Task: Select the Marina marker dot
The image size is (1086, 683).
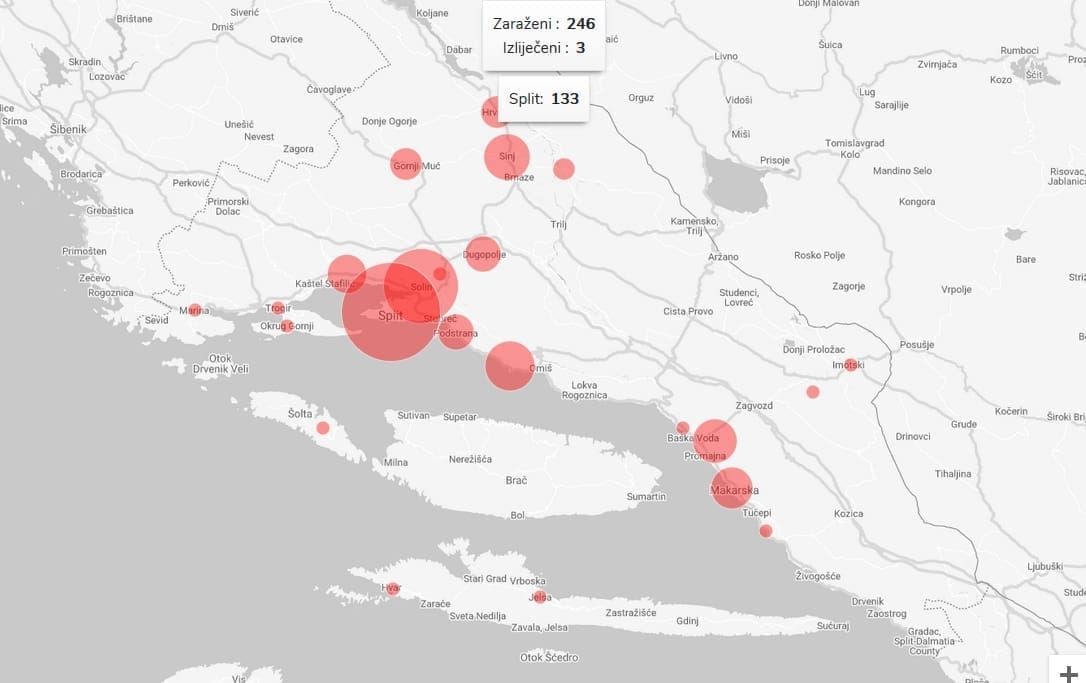Action: pos(195,310)
